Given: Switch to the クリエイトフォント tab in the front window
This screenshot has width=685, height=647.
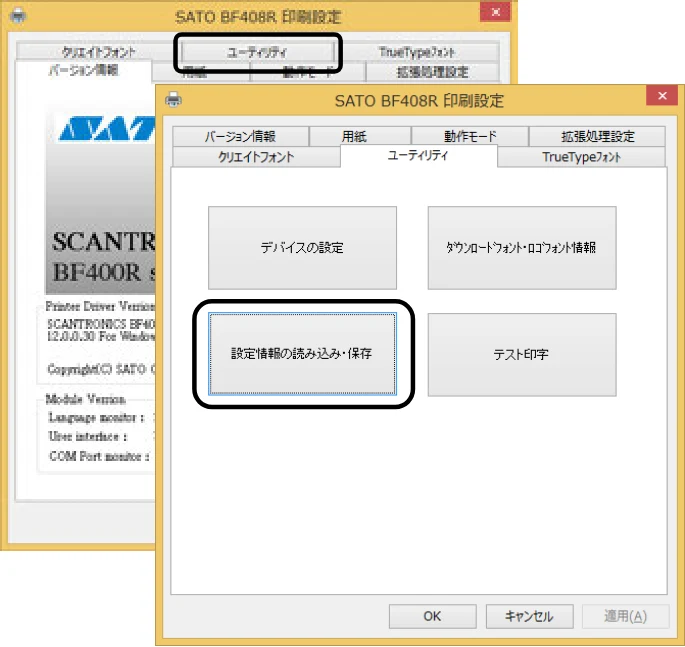Looking at the screenshot, I should point(256,157).
